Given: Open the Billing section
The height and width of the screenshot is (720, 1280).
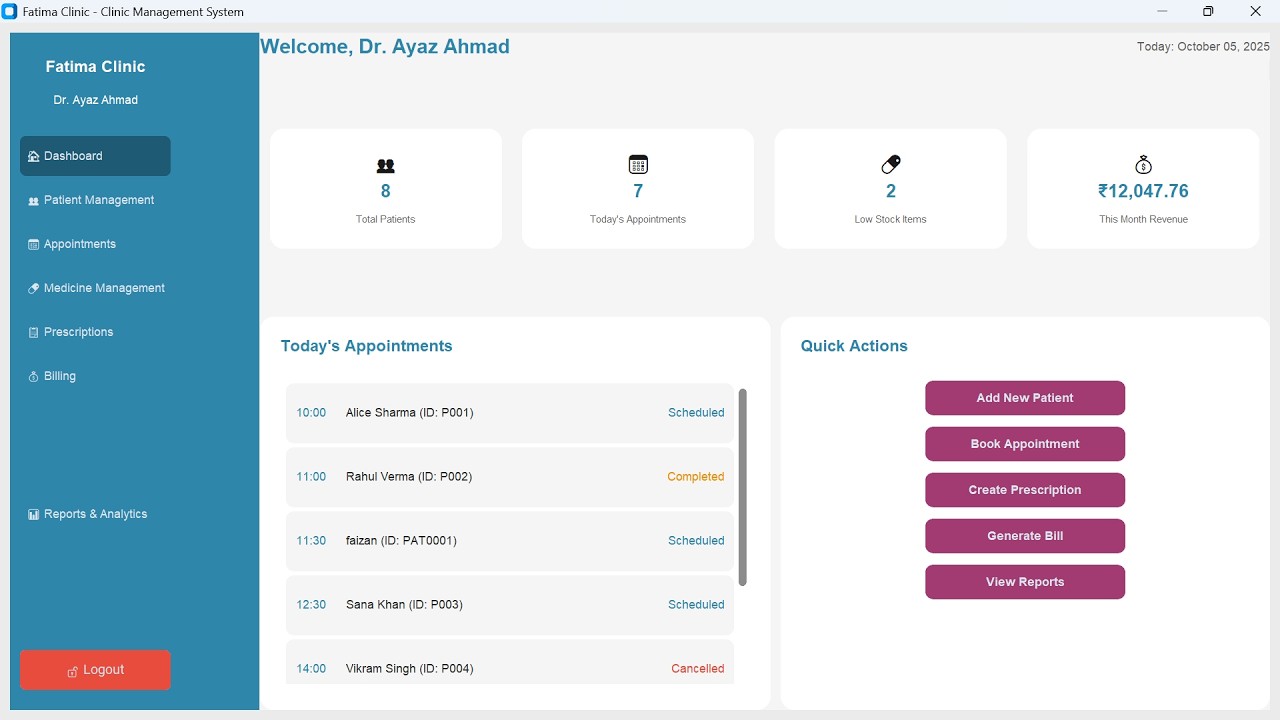Looking at the screenshot, I should (95, 376).
